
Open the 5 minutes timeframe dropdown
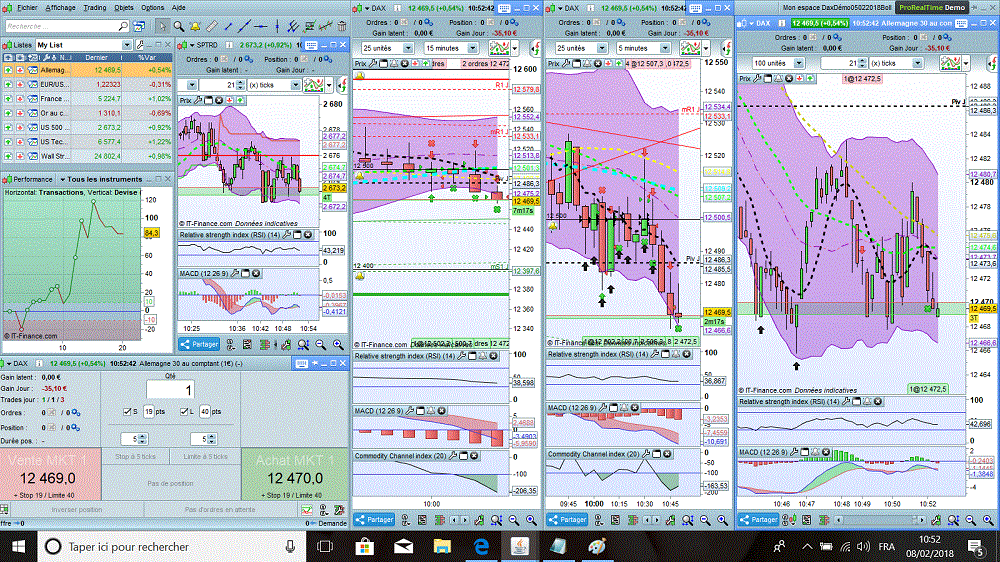pos(643,48)
